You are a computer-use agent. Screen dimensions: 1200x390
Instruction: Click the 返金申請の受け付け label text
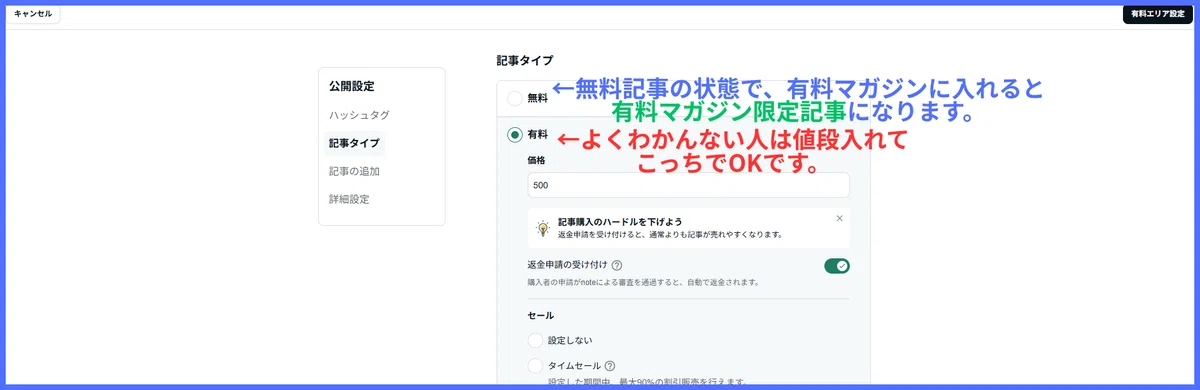[566, 266]
